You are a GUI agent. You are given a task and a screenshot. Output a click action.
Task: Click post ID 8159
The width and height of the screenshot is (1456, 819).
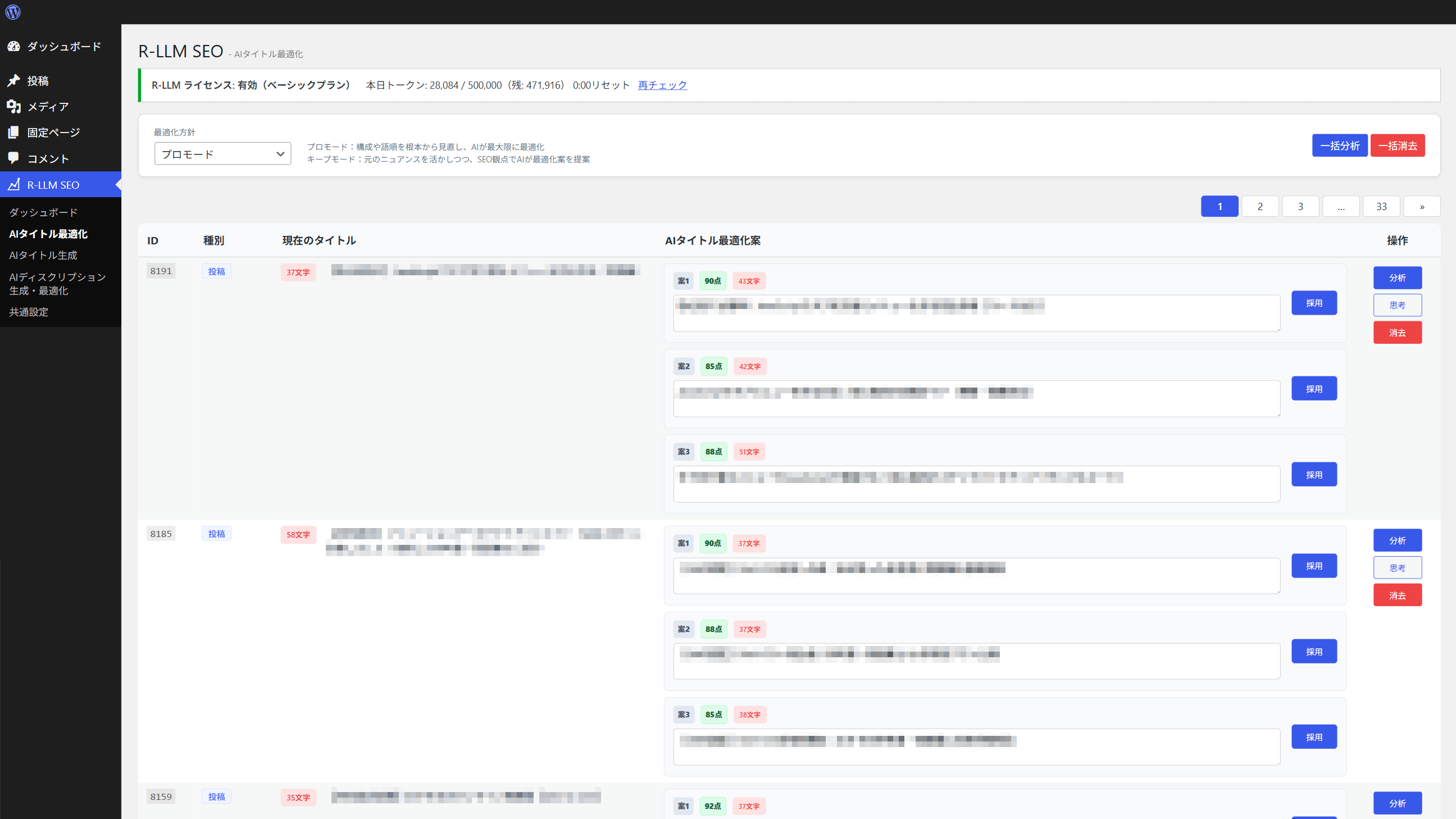click(161, 797)
